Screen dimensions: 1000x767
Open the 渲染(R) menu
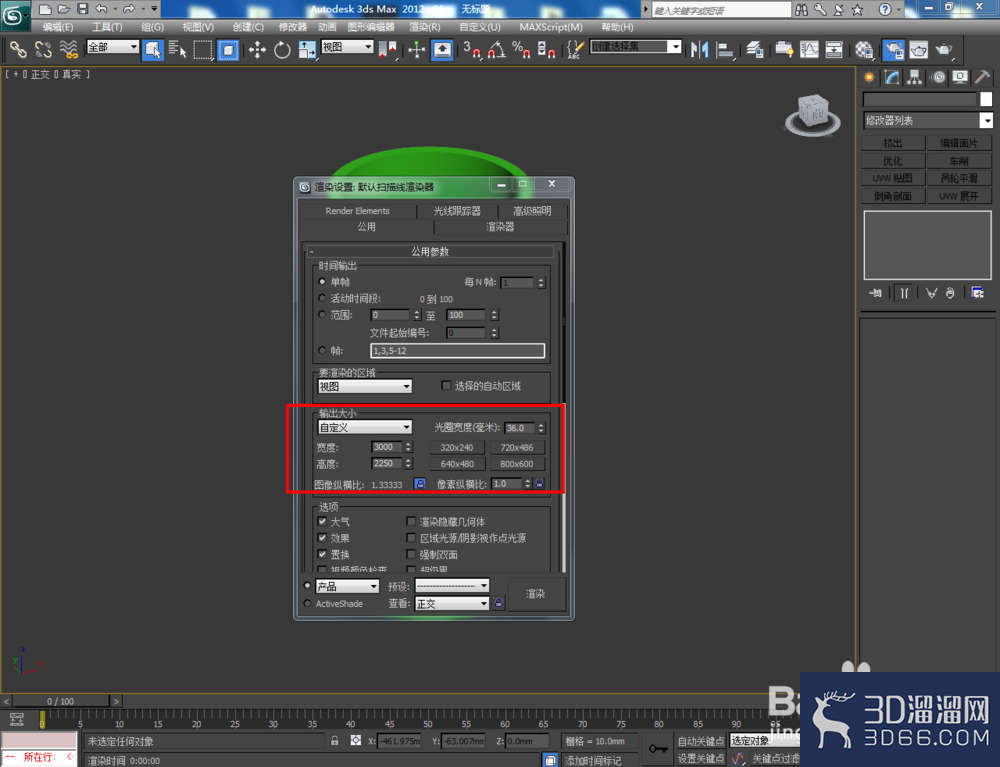pyautogui.click(x=425, y=27)
